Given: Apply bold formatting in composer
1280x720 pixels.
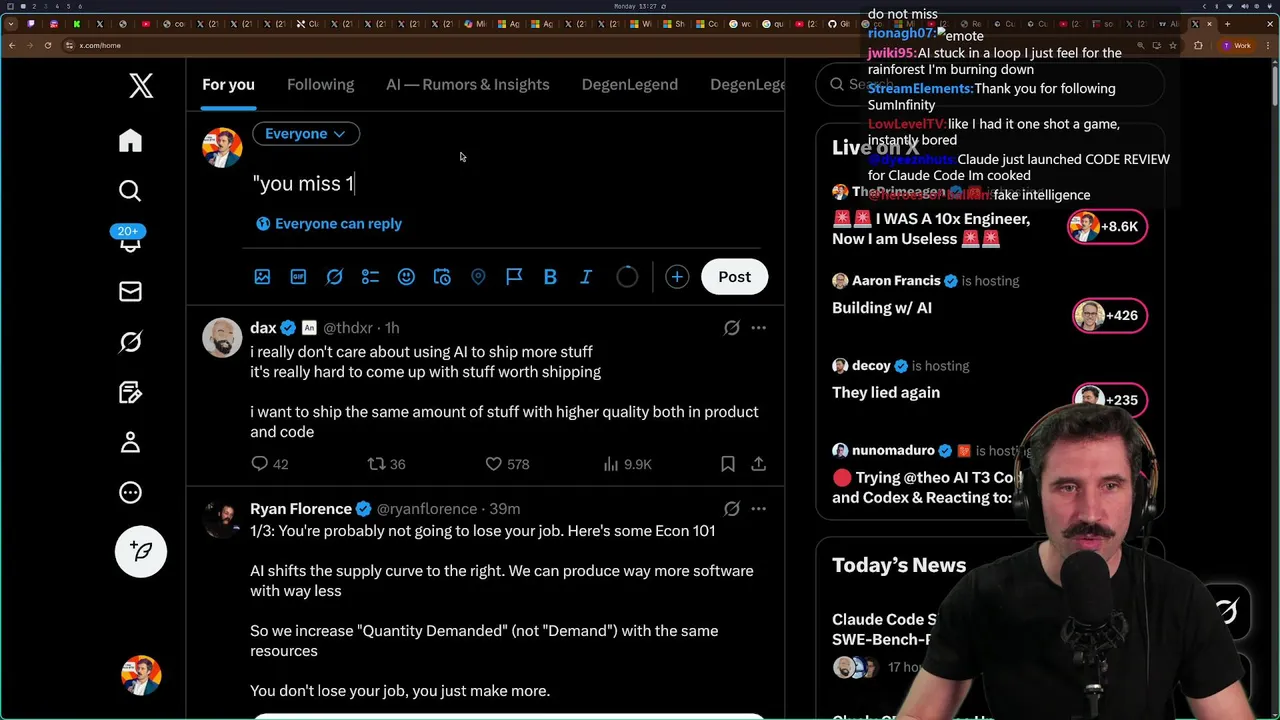Looking at the screenshot, I should click(550, 277).
